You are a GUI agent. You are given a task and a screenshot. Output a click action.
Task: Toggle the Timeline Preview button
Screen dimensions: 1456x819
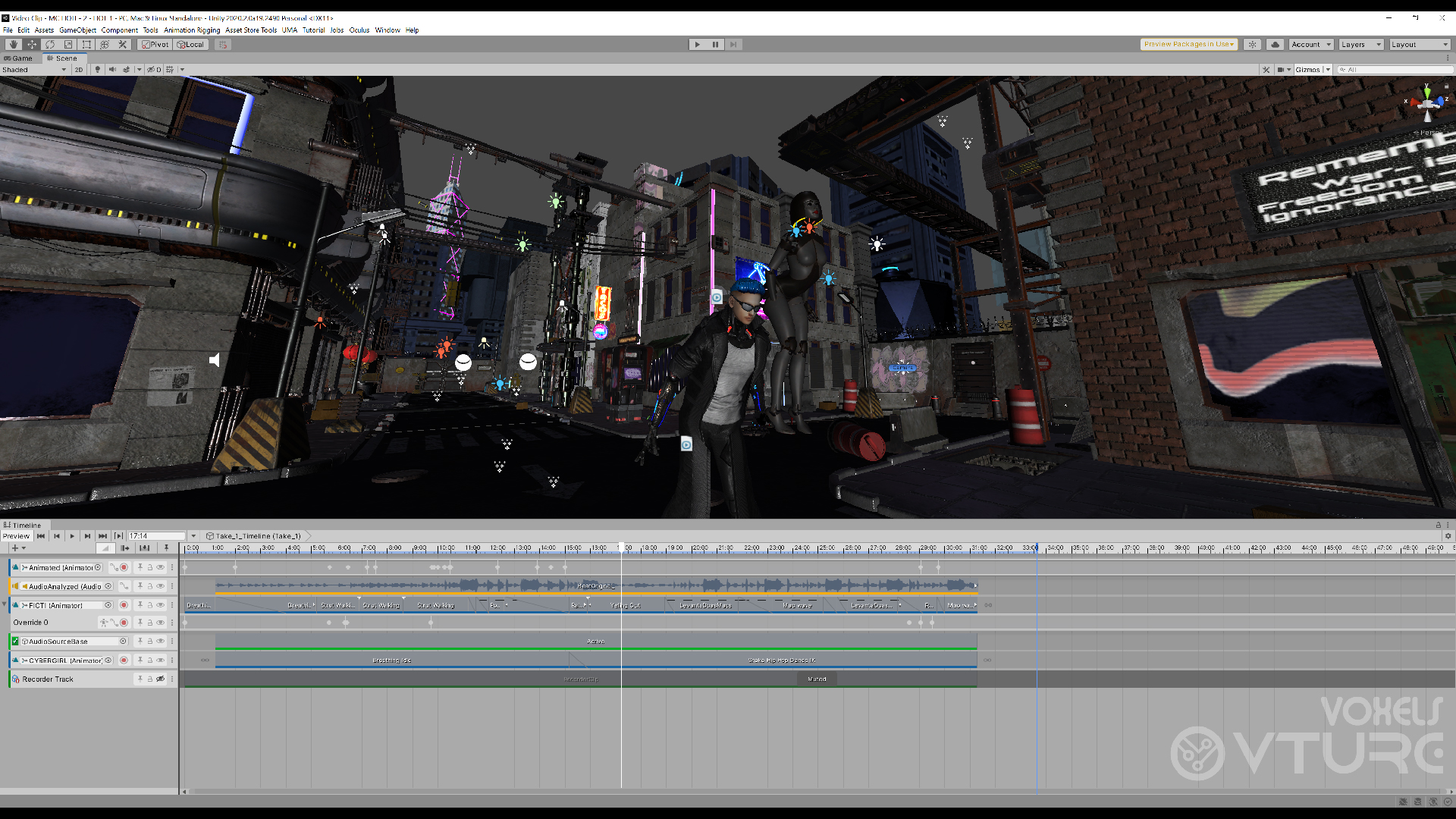16,536
